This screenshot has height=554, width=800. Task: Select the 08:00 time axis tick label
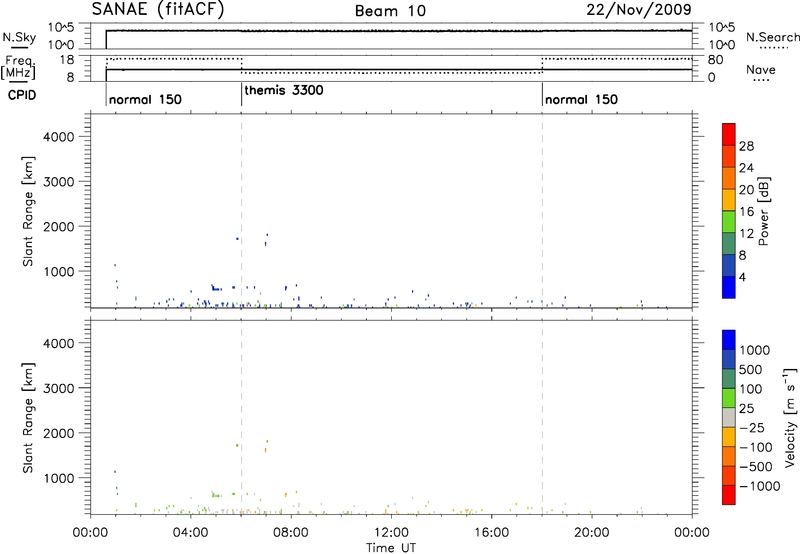coord(291,533)
